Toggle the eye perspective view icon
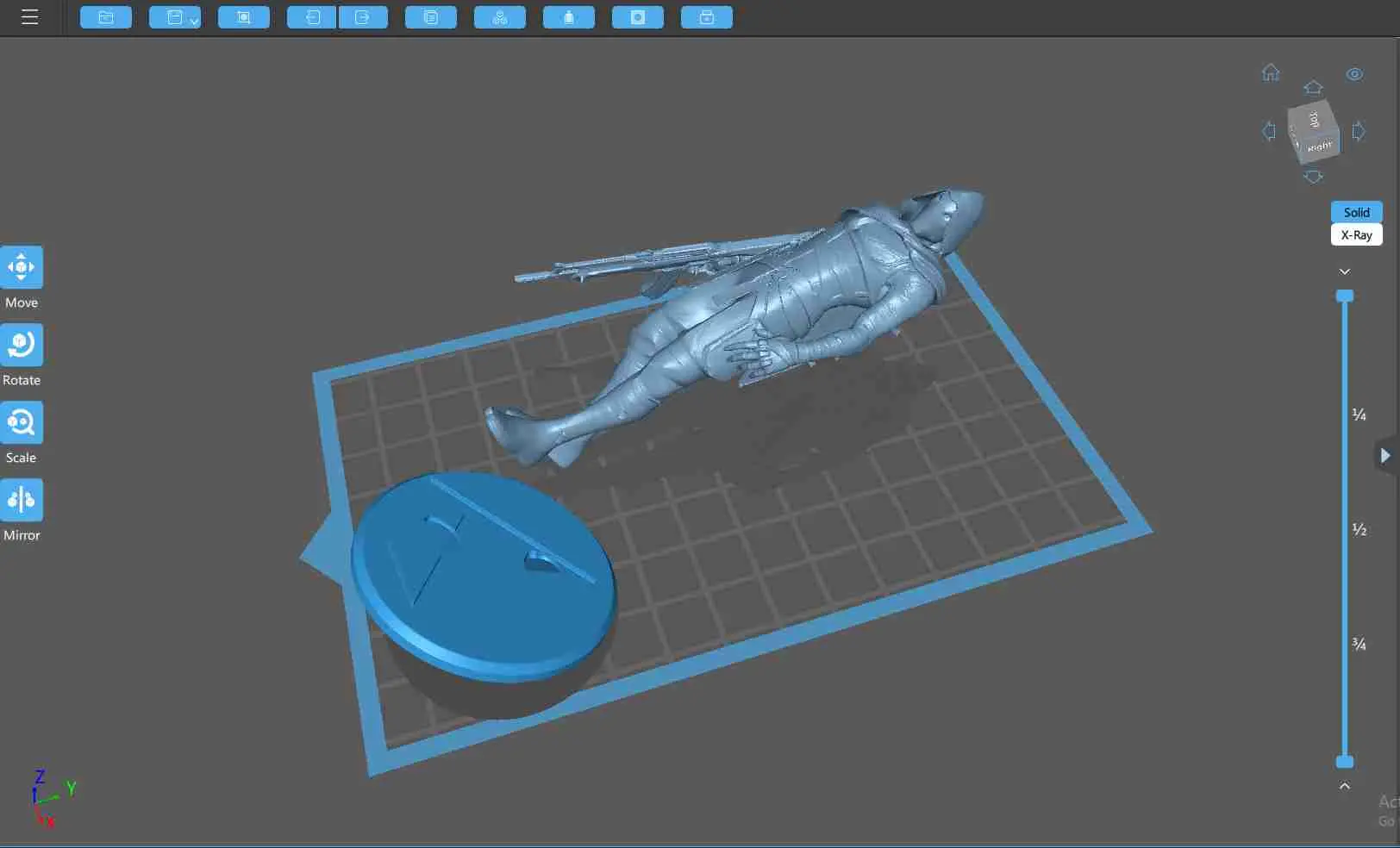This screenshot has height=848, width=1400. [x=1354, y=74]
